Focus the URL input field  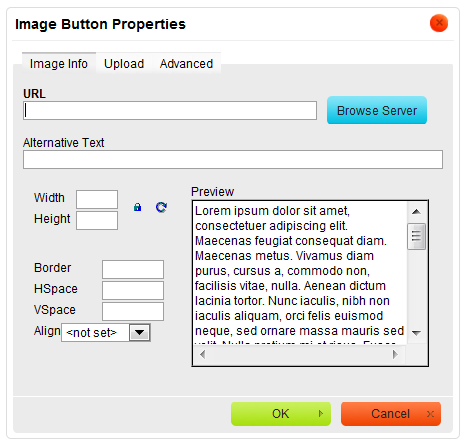[x=170, y=111]
